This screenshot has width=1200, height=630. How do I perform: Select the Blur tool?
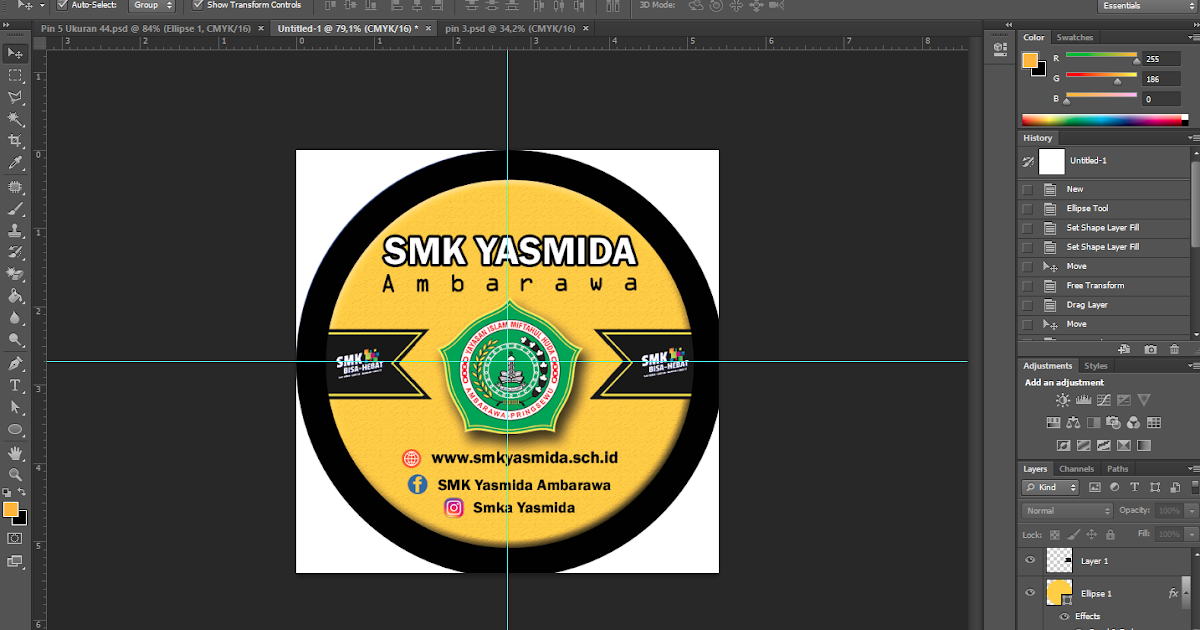[15, 318]
